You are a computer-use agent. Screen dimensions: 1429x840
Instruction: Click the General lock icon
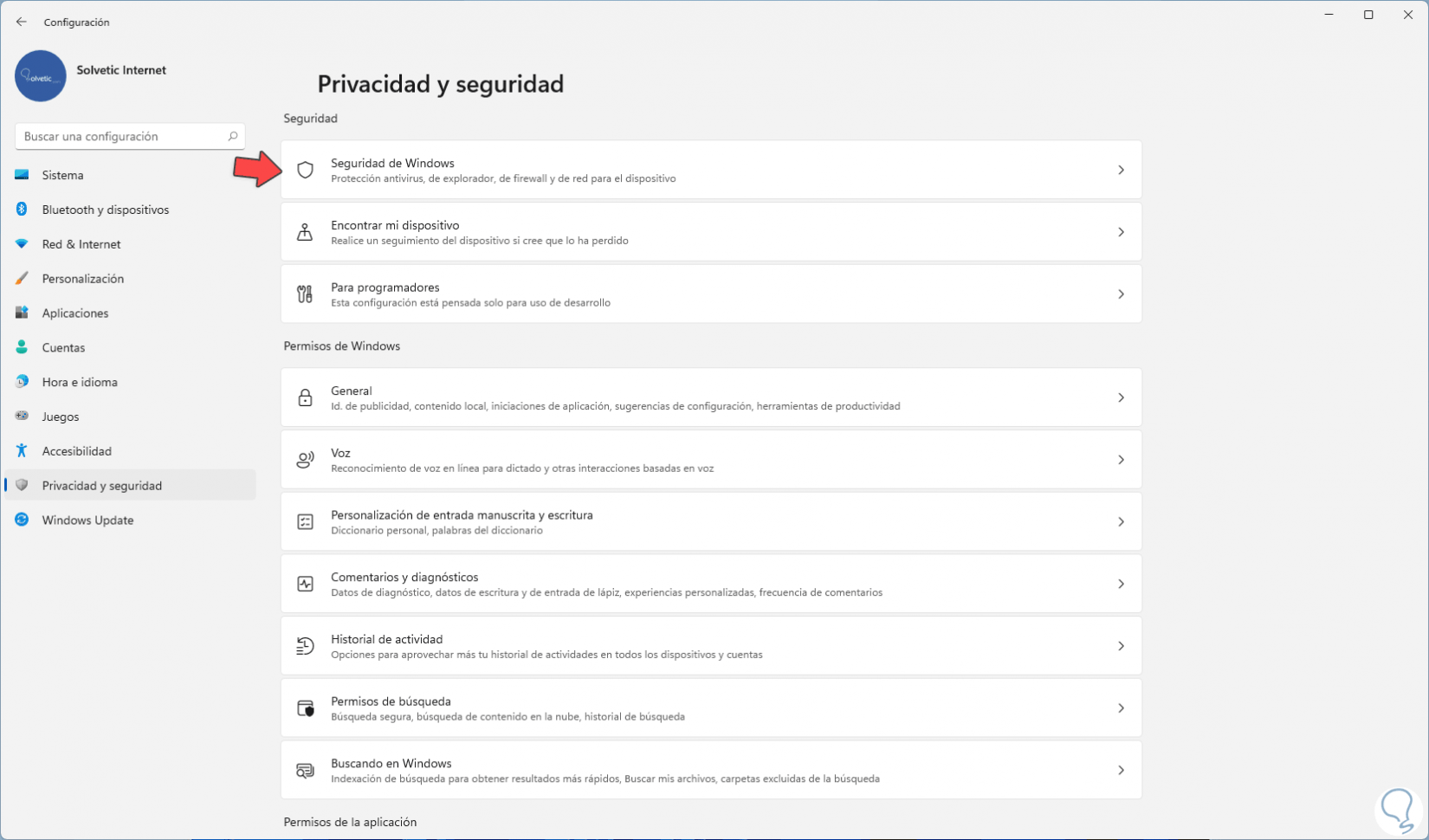(305, 397)
